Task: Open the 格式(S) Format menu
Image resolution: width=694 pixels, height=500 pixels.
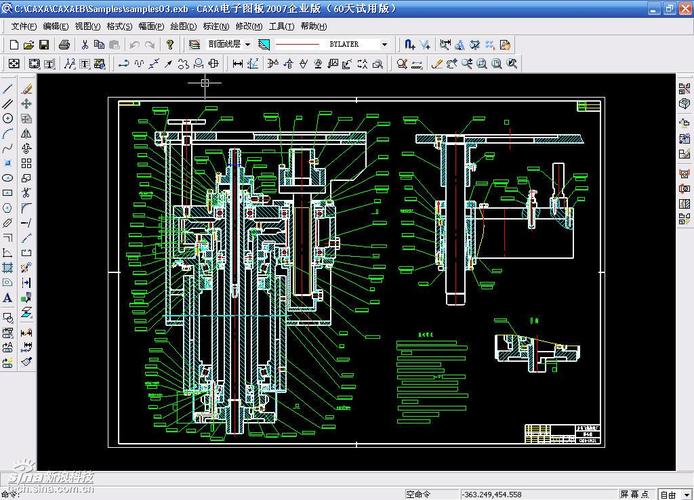Action: click(119, 27)
